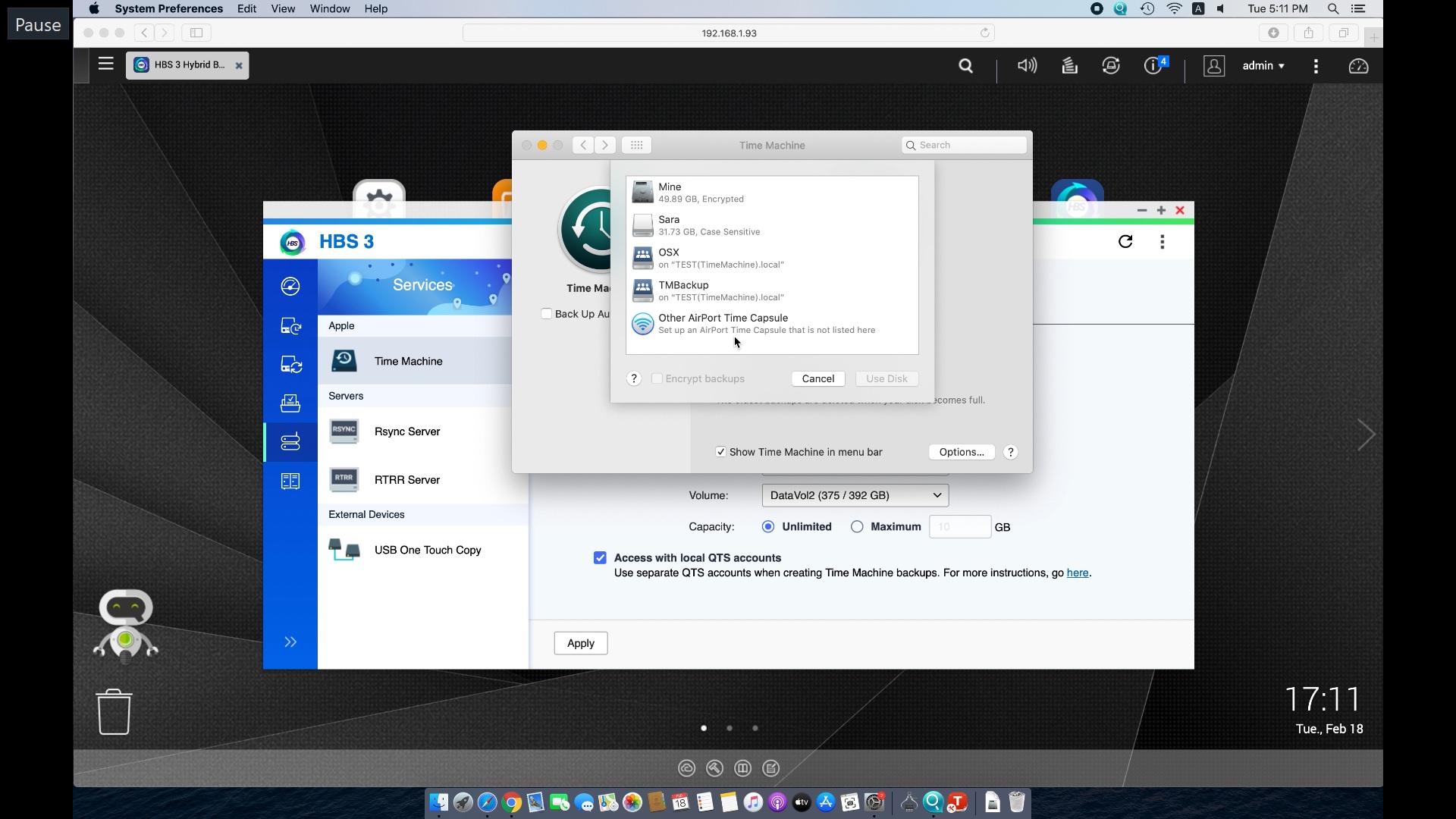1456x819 pixels.
Task: Toggle Encrypt backups checkbox
Action: [x=657, y=378]
